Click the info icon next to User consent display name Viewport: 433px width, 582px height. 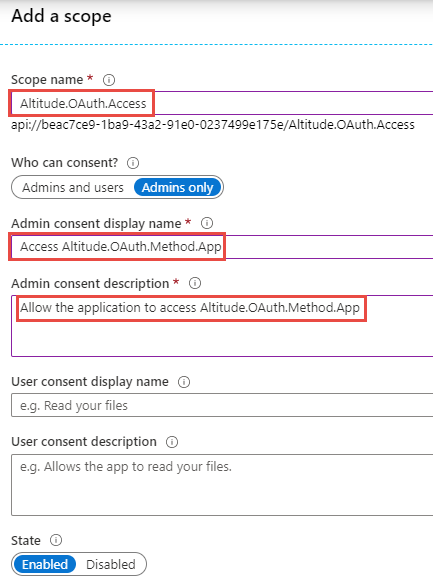(184, 382)
